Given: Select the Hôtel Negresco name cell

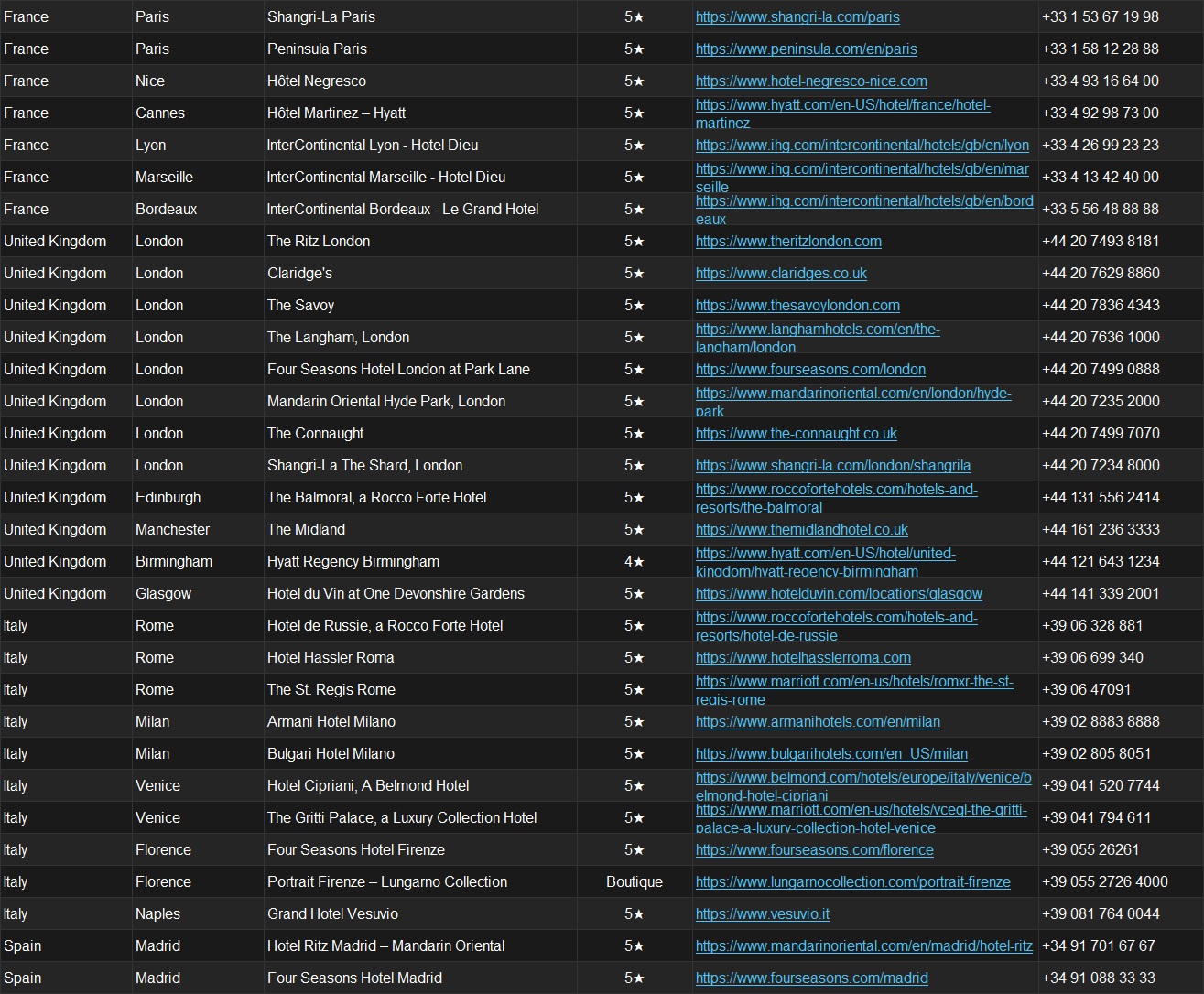Looking at the screenshot, I should click(420, 81).
